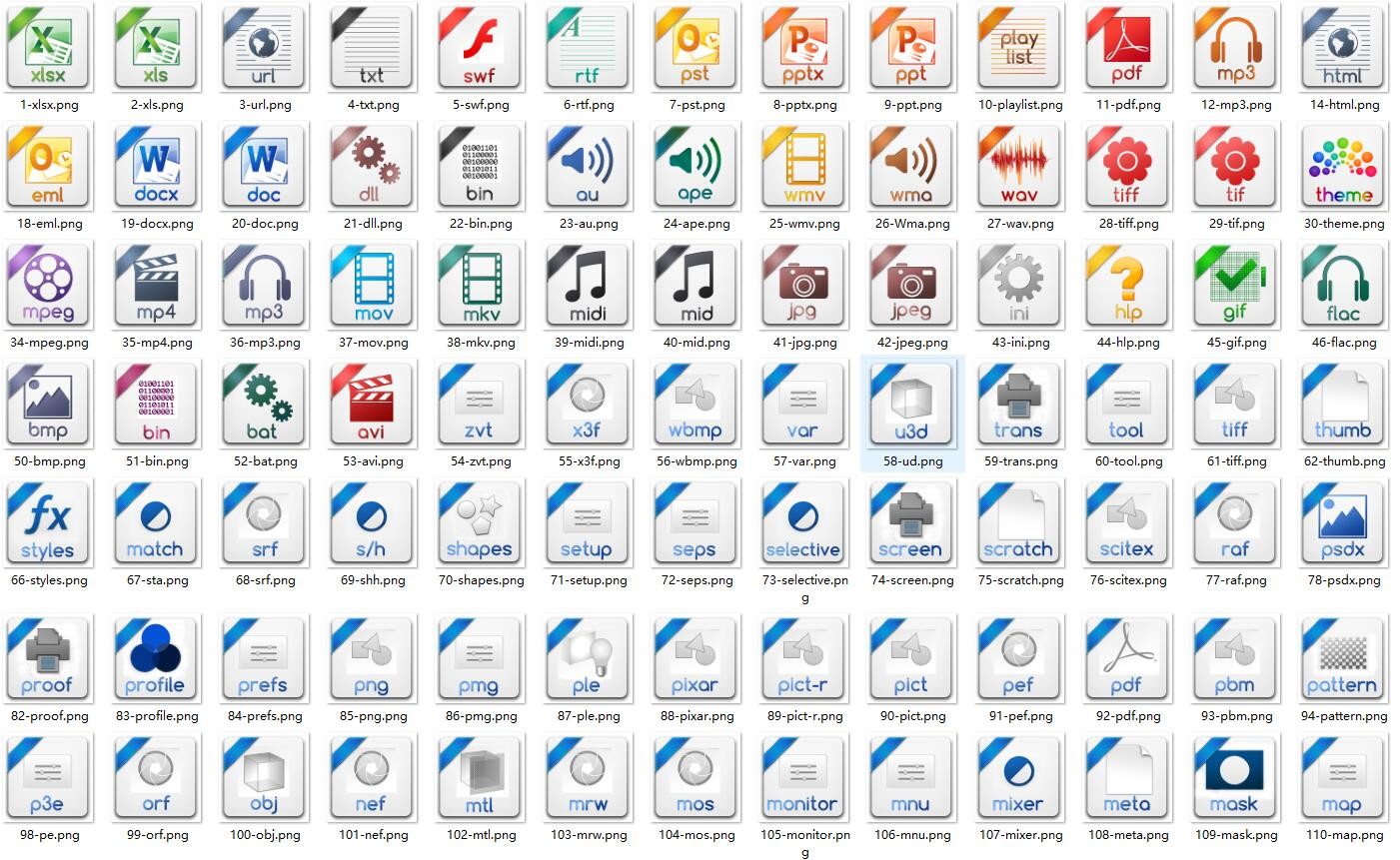Click the file name 38-mkv.png
This screenshot has width=1400, height=860.
(x=481, y=343)
